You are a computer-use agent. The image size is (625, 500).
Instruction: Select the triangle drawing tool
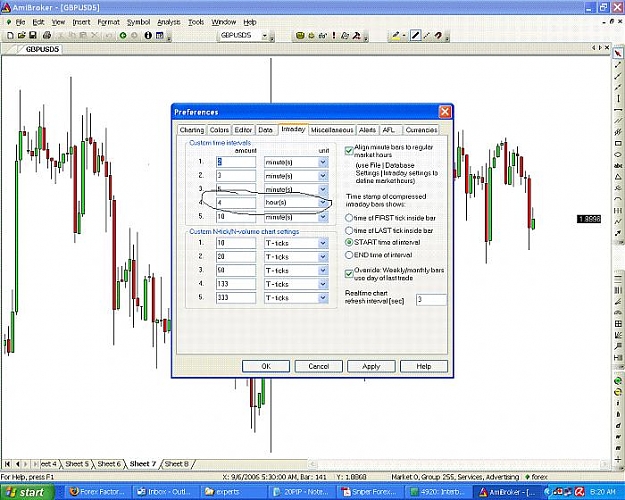coord(618,177)
